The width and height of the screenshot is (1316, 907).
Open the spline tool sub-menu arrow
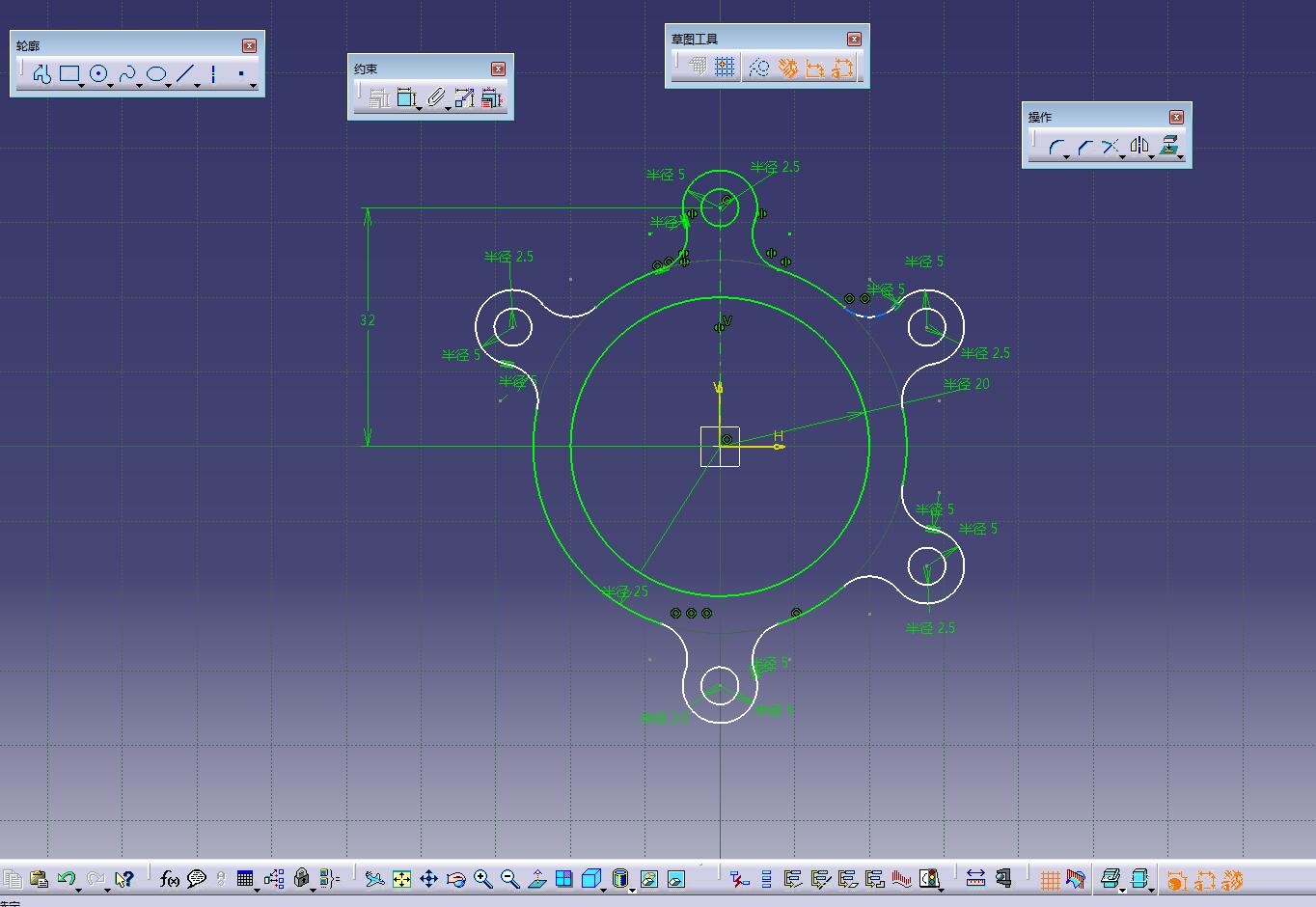point(141,86)
